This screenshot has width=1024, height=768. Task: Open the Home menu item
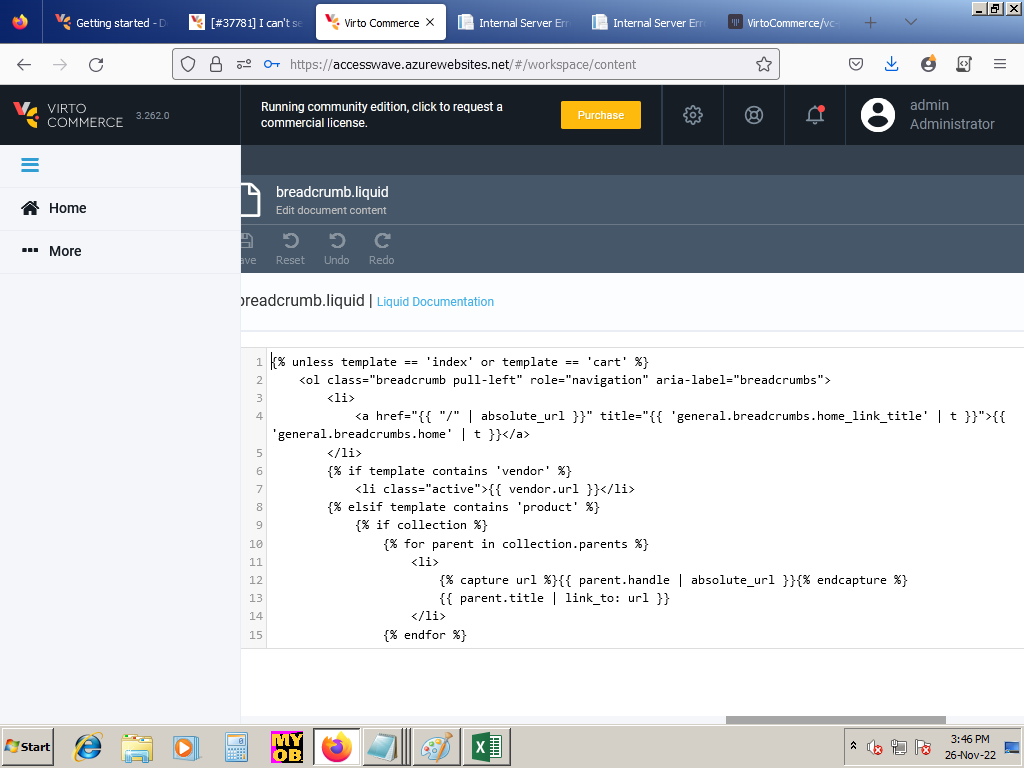tap(66, 208)
